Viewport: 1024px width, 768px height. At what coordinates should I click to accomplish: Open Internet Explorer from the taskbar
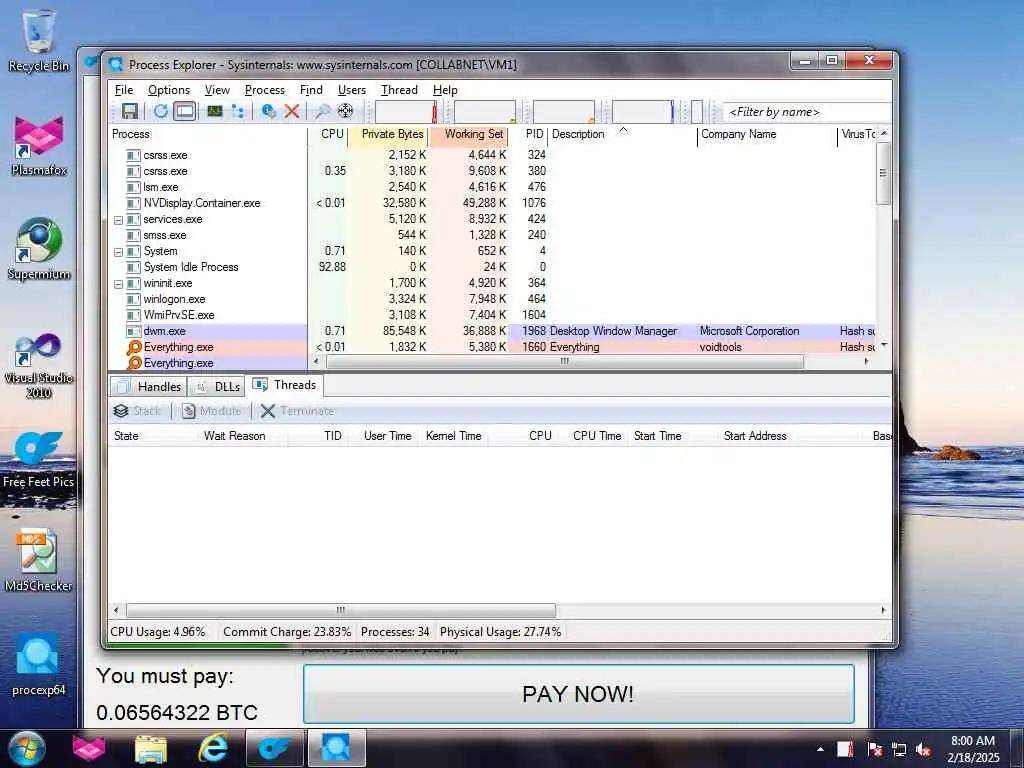(214, 748)
